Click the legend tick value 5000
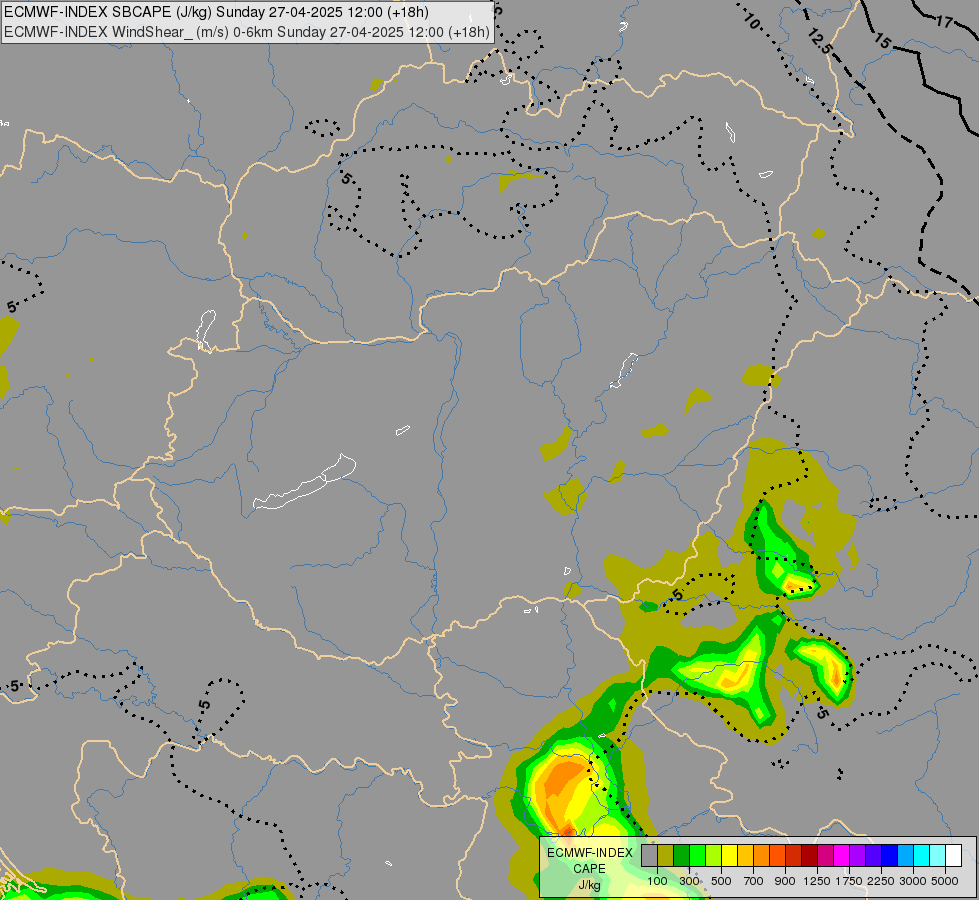 click(945, 881)
